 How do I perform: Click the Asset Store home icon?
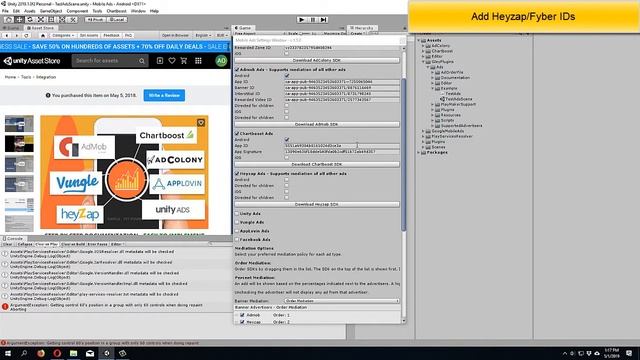[42, 36]
